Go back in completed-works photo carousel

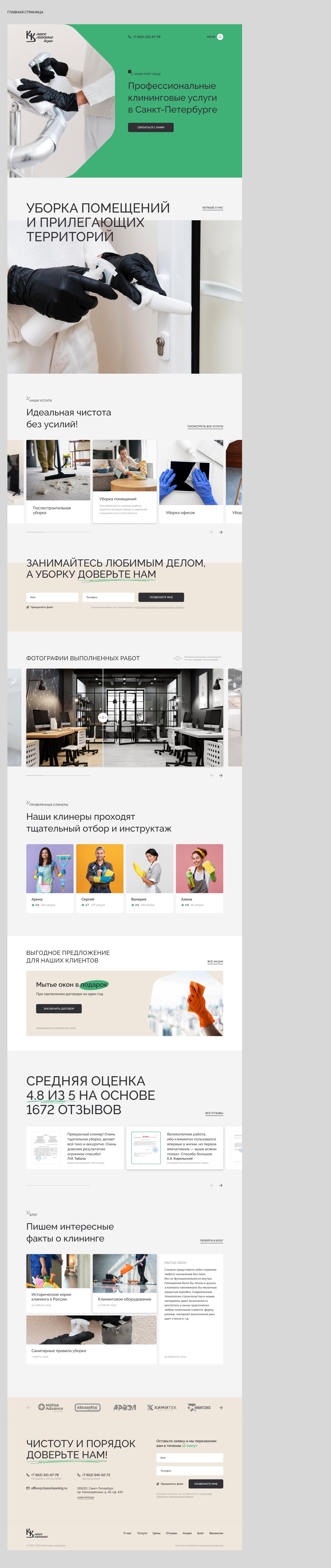212,776
